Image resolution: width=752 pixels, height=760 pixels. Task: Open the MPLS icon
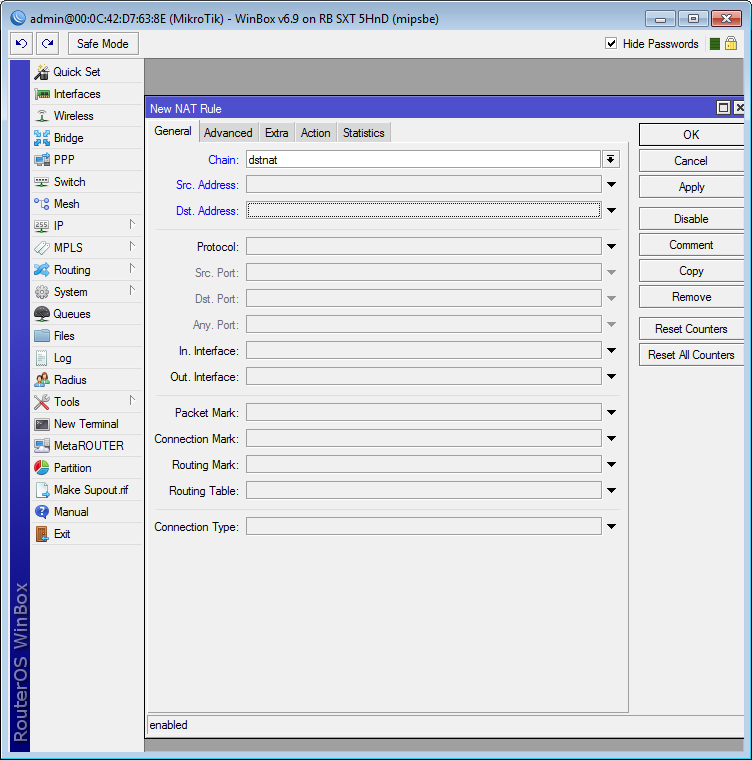click(42, 248)
